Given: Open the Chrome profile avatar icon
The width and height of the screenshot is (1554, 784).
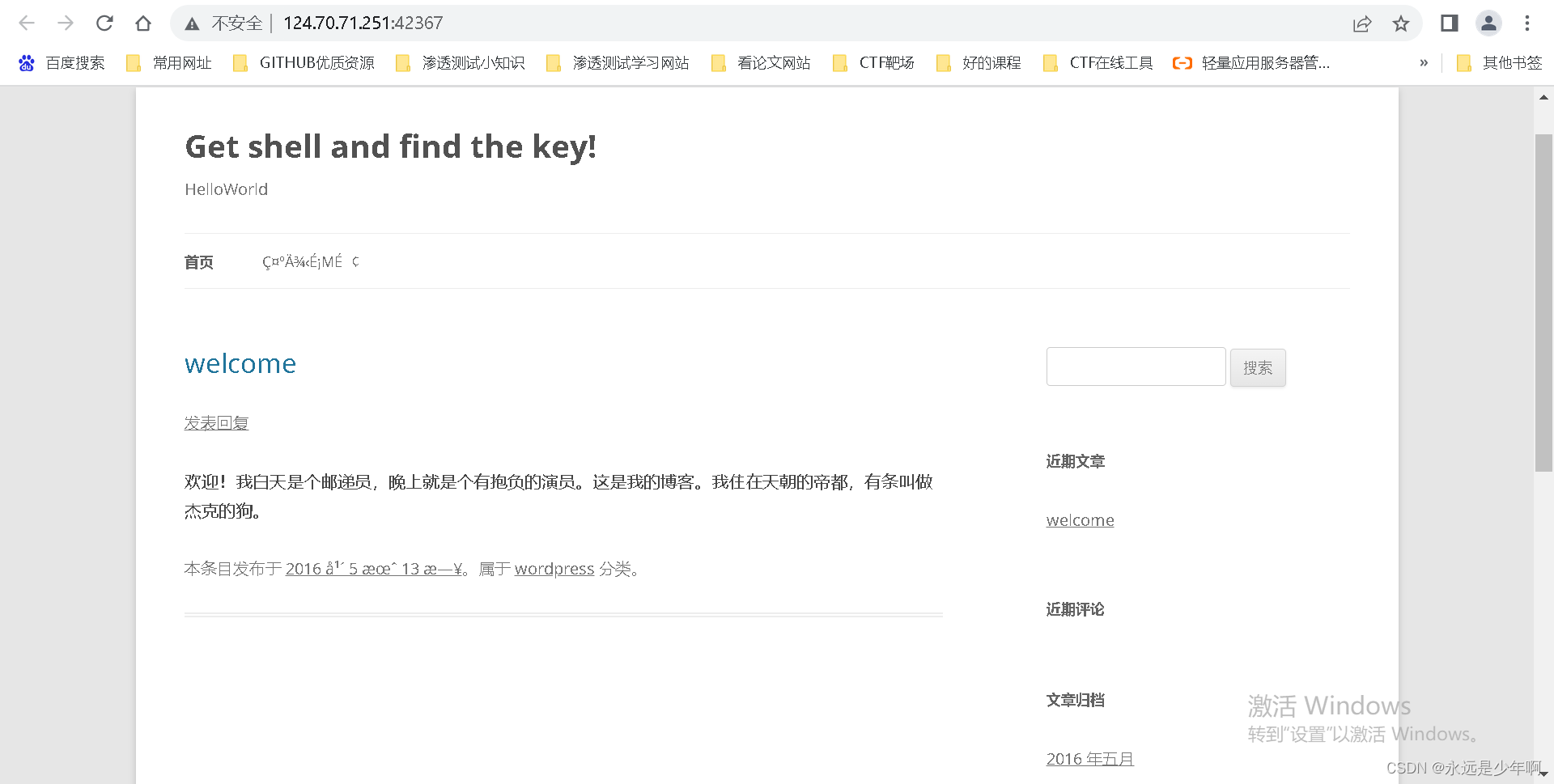Looking at the screenshot, I should [1488, 23].
